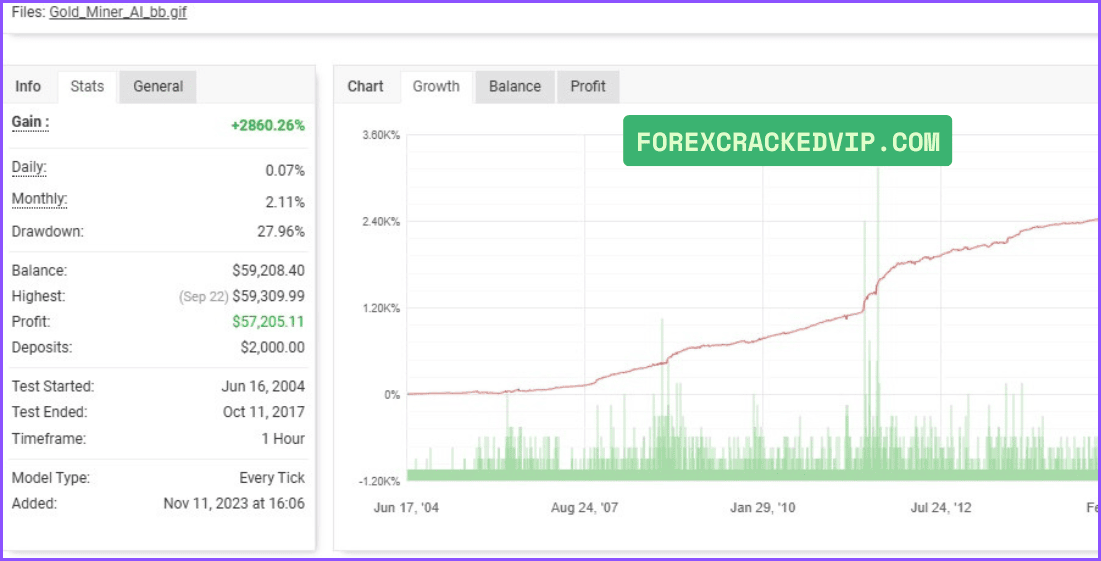Open the Balance chart tab
This screenshot has height=561, width=1101.
pyautogui.click(x=515, y=86)
